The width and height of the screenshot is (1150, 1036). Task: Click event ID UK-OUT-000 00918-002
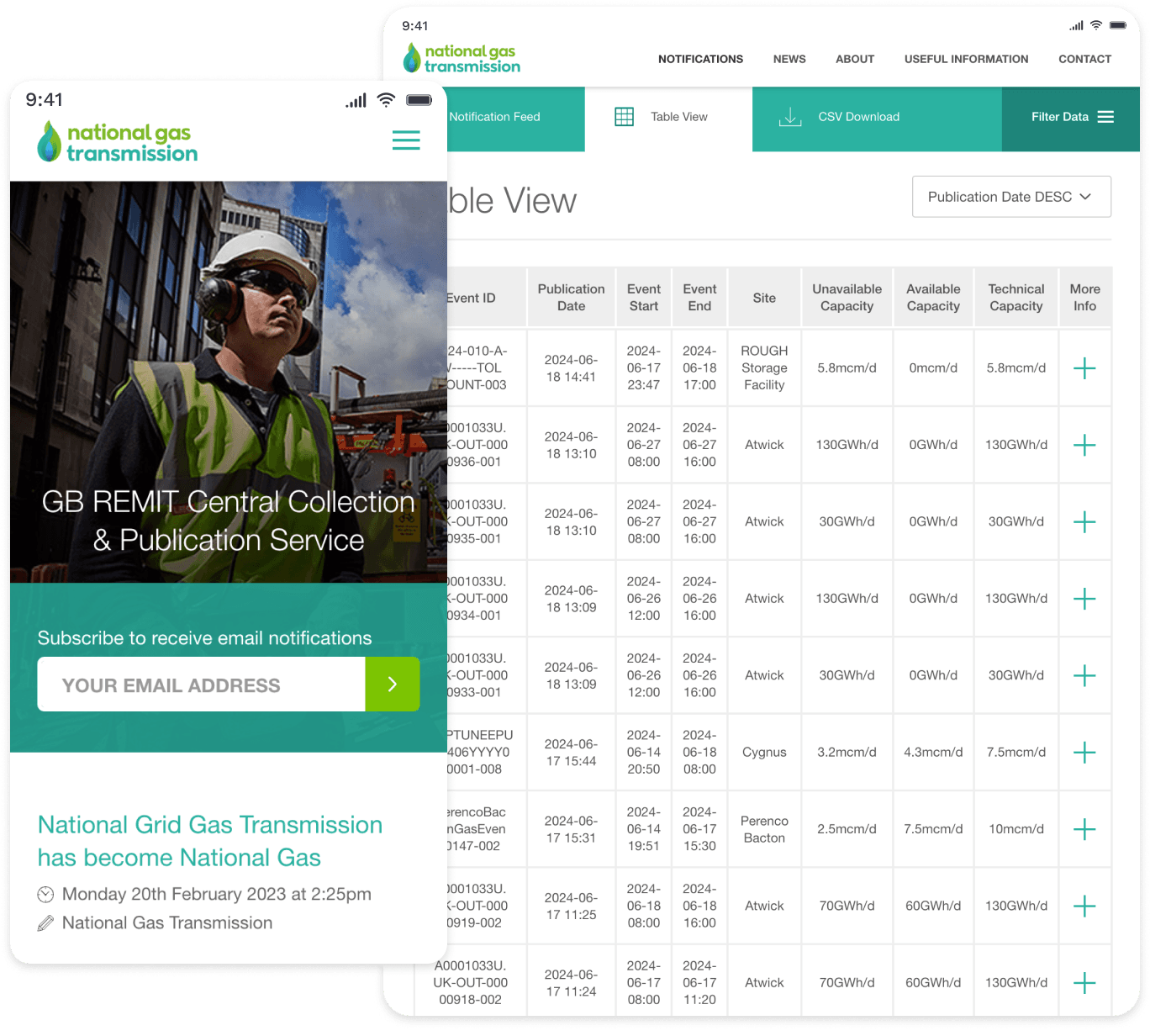(471, 983)
